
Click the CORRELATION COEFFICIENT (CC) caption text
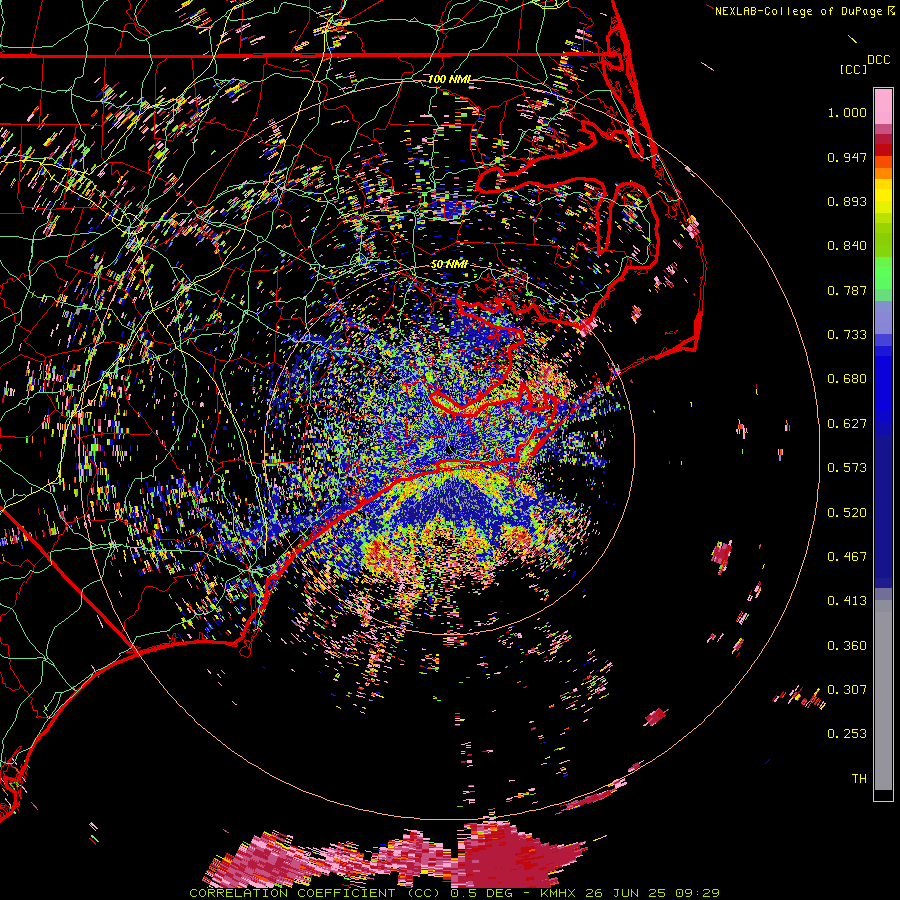point(315,893)
